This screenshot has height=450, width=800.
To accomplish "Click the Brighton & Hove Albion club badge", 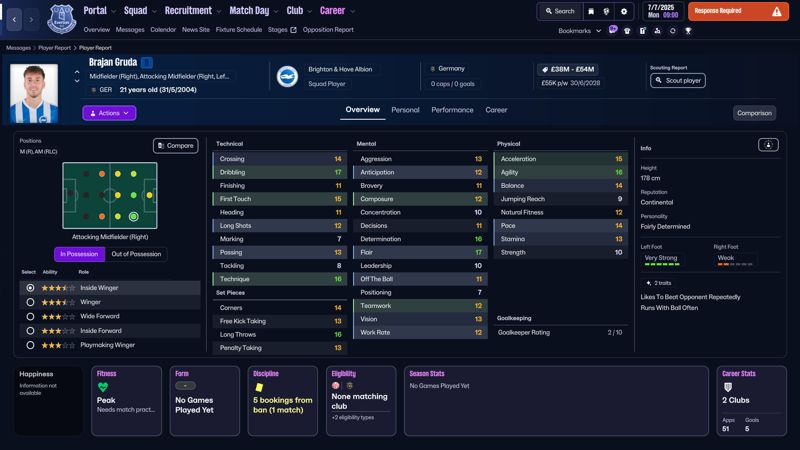I will (287, 77).
